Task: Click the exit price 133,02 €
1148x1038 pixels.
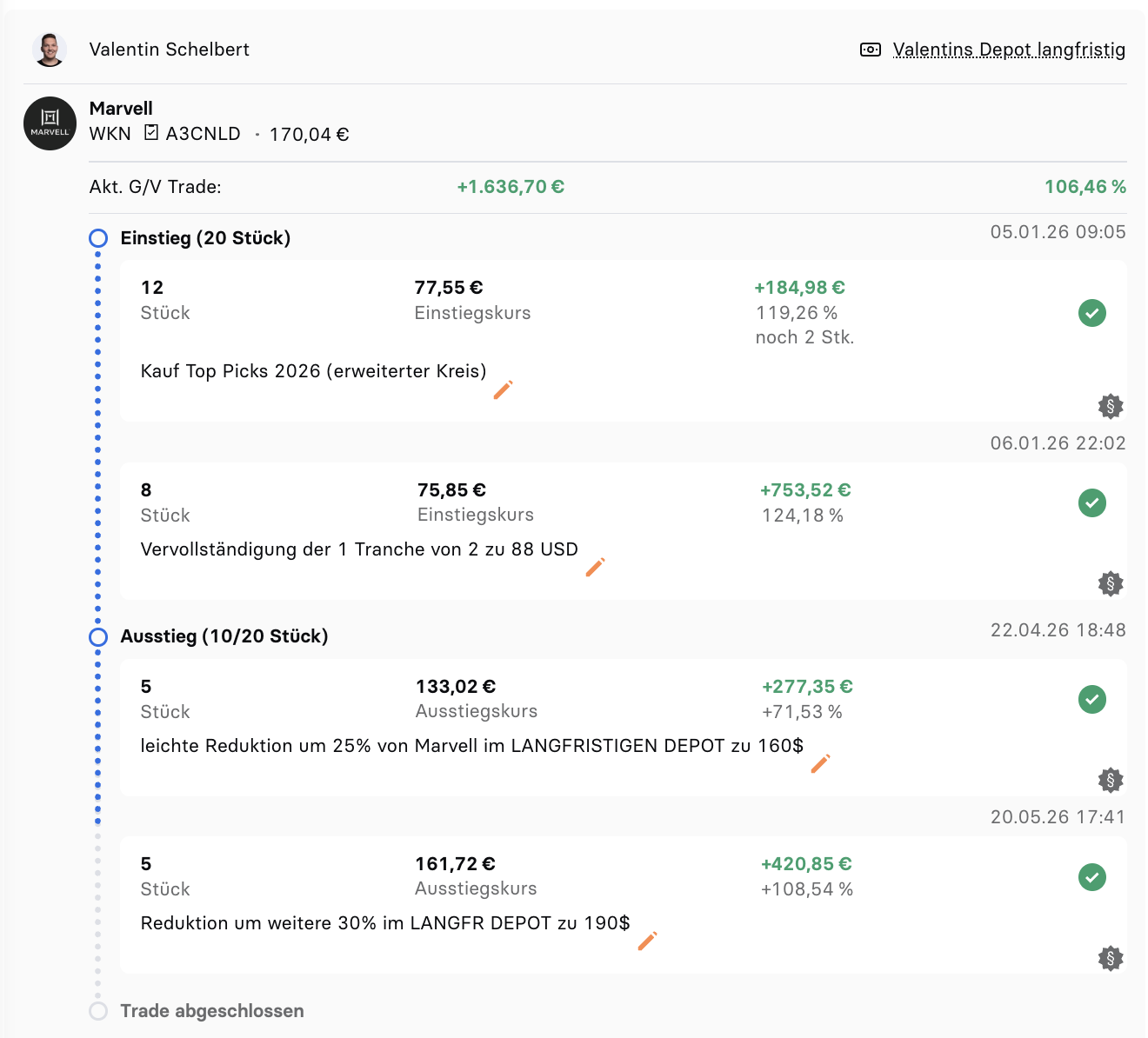Action: [456, 687]
